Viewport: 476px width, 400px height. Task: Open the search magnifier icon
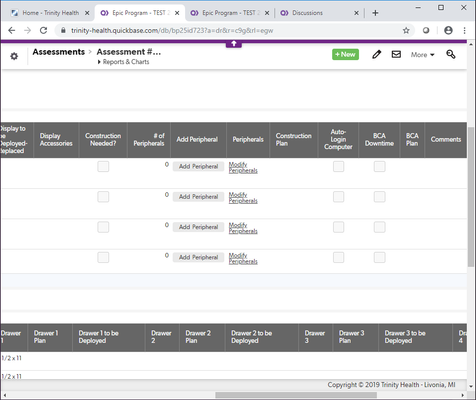point(451,54)
